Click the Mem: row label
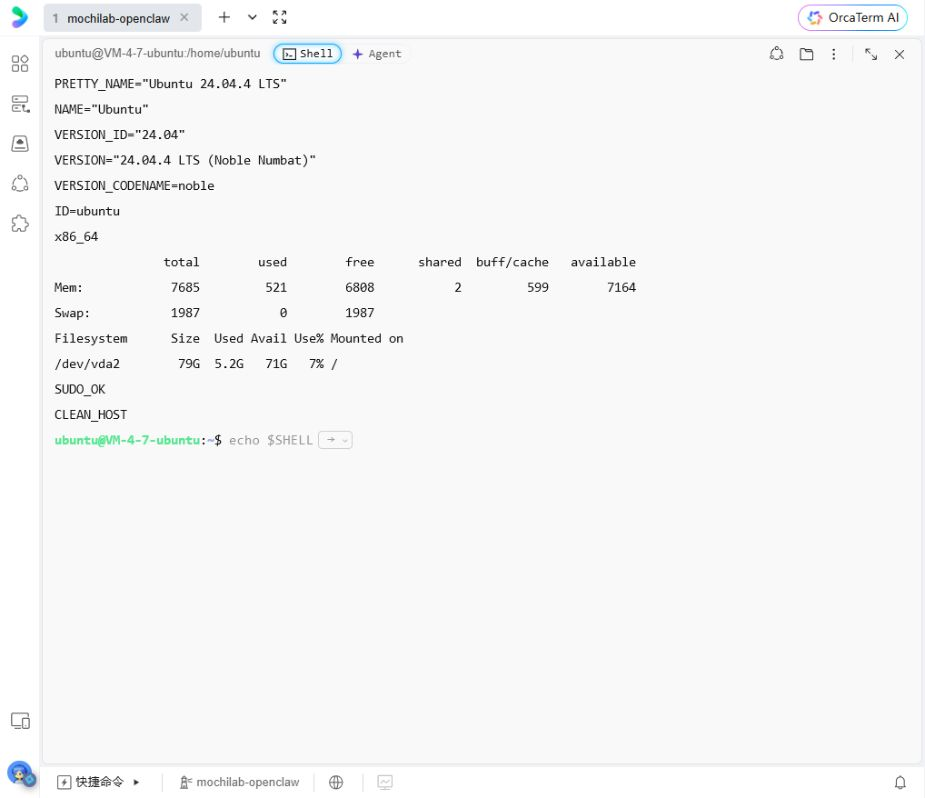925x798 pixels. pos(68,287)
